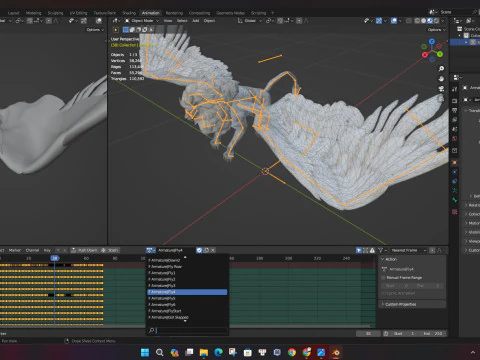Open the Render properties tab
The width and height of the screenshot is (480, 360).
[455, 101]
